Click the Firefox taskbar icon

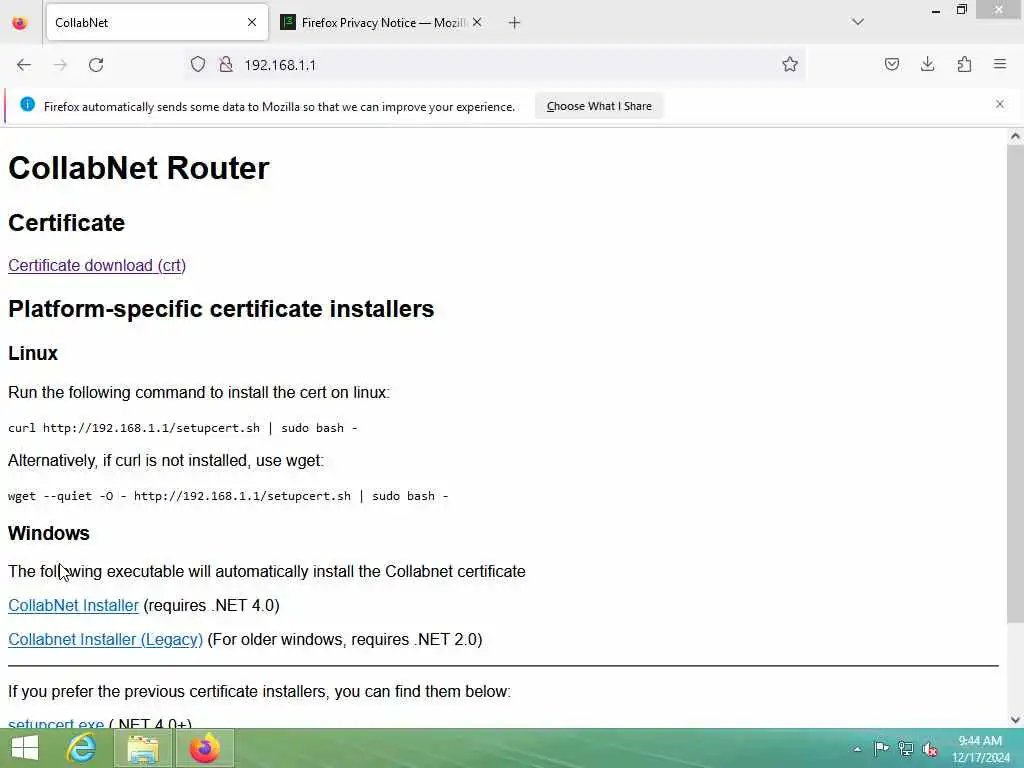pyautogui.click(x=205, y=748)
